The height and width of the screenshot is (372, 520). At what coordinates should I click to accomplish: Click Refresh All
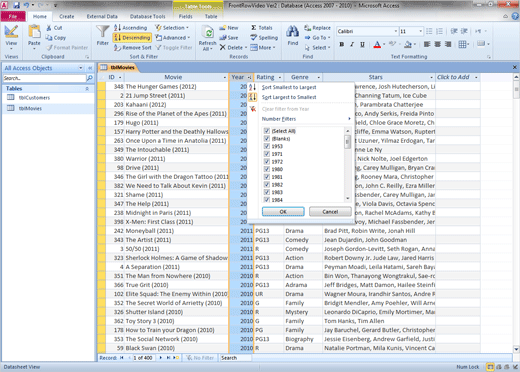click(208, 38)
